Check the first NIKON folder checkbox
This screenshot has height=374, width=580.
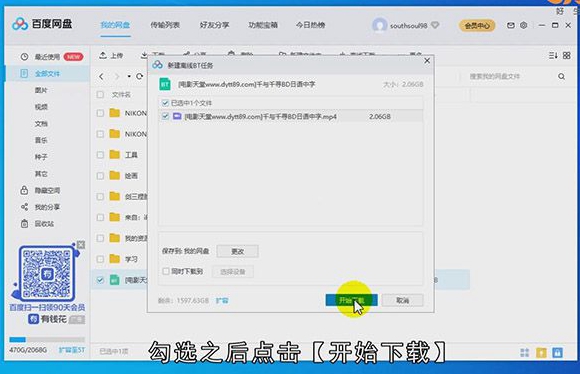pos(100,113)
